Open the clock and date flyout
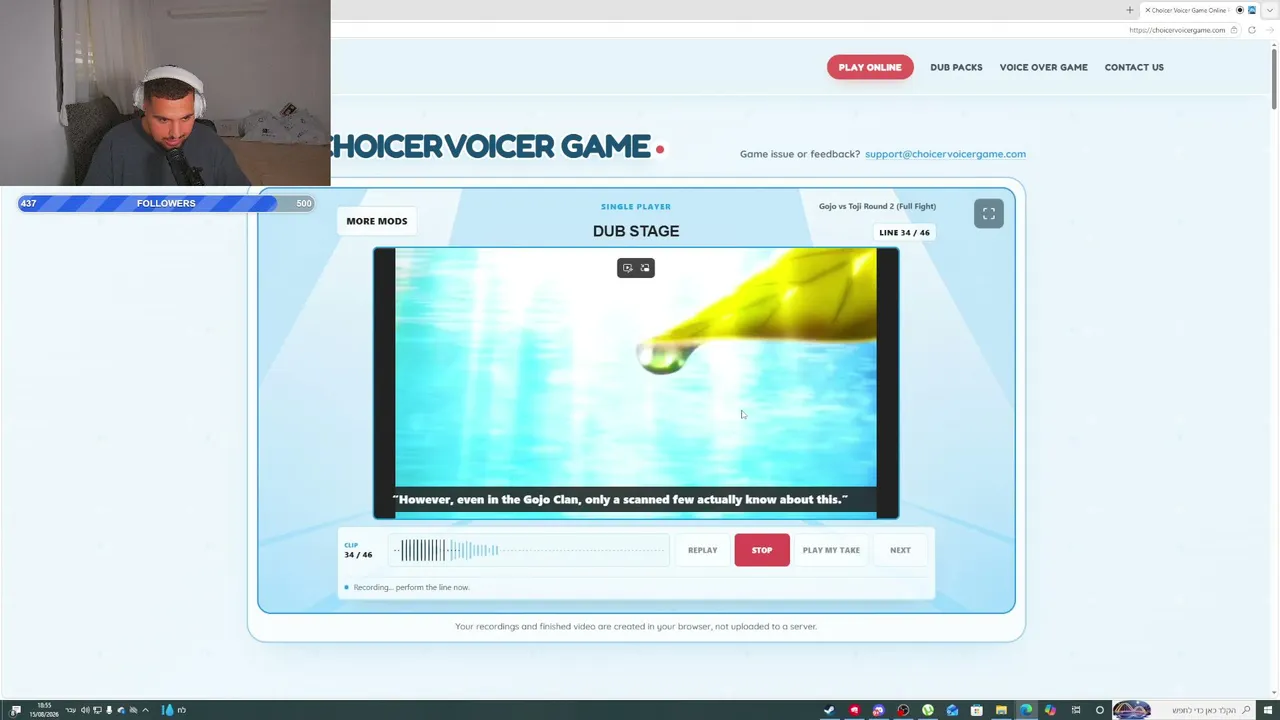 [43, 710]
